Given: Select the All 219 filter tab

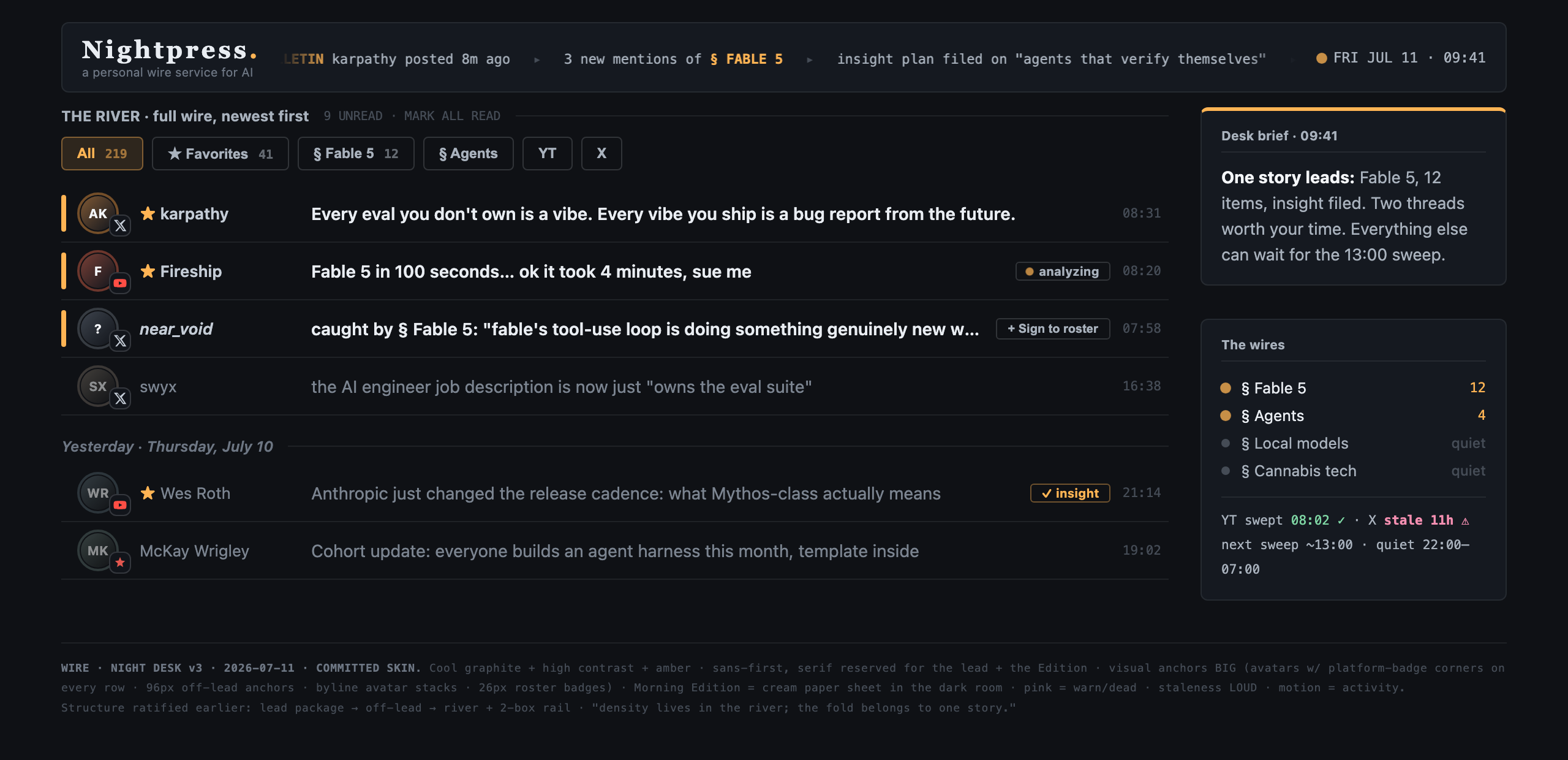Looking at the screenshot, I should [x=102, y=153].
